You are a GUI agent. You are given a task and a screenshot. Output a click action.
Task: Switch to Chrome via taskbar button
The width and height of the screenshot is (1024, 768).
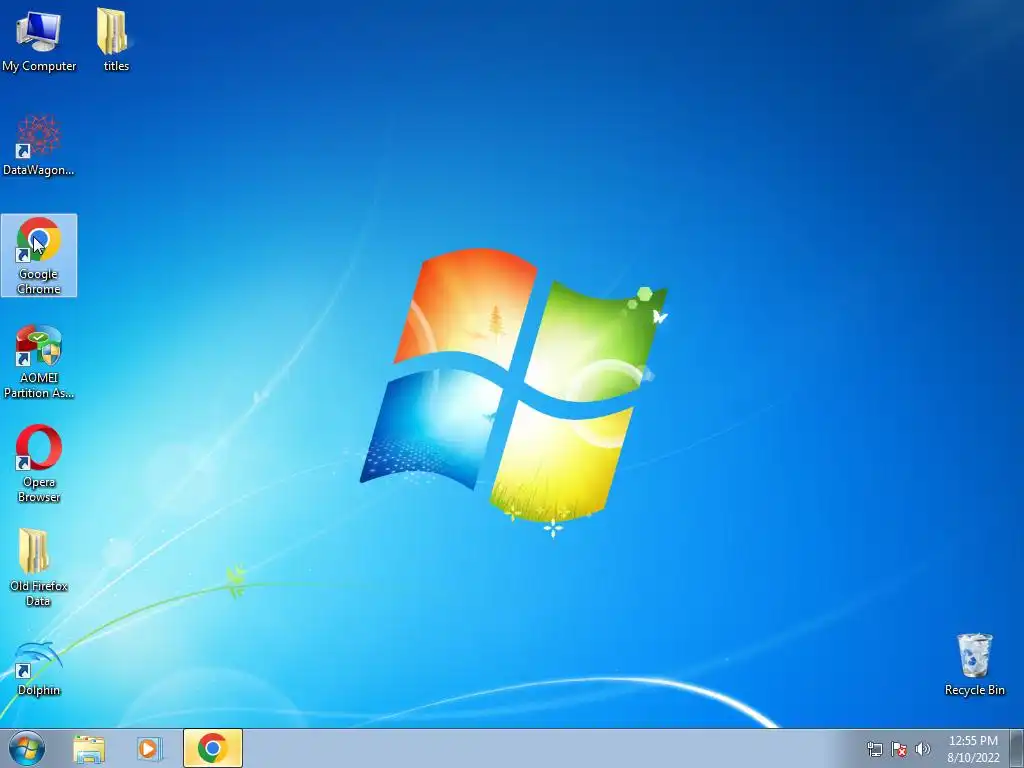tap(213, 748)
